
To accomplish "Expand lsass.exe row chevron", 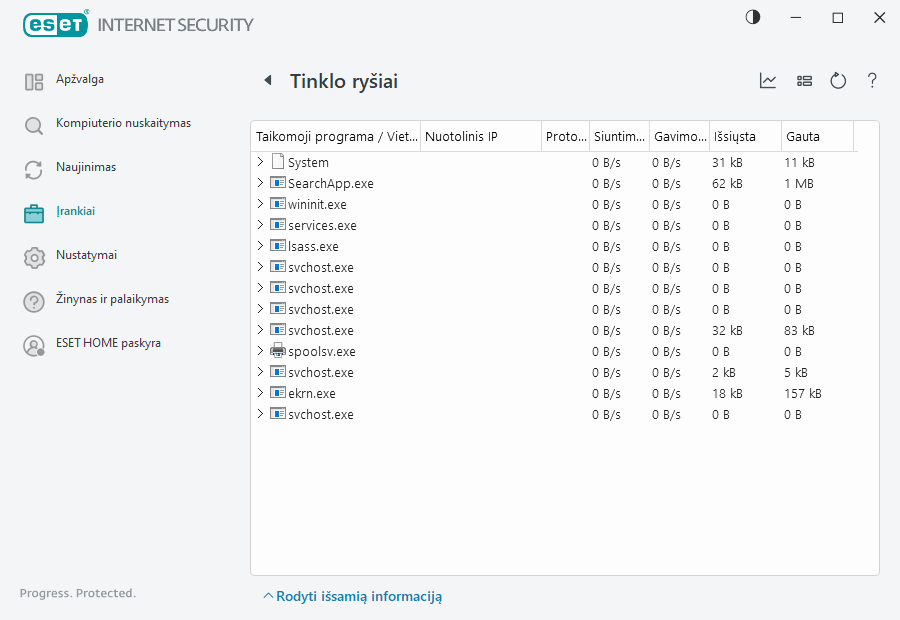I will [x=261, y=246].
